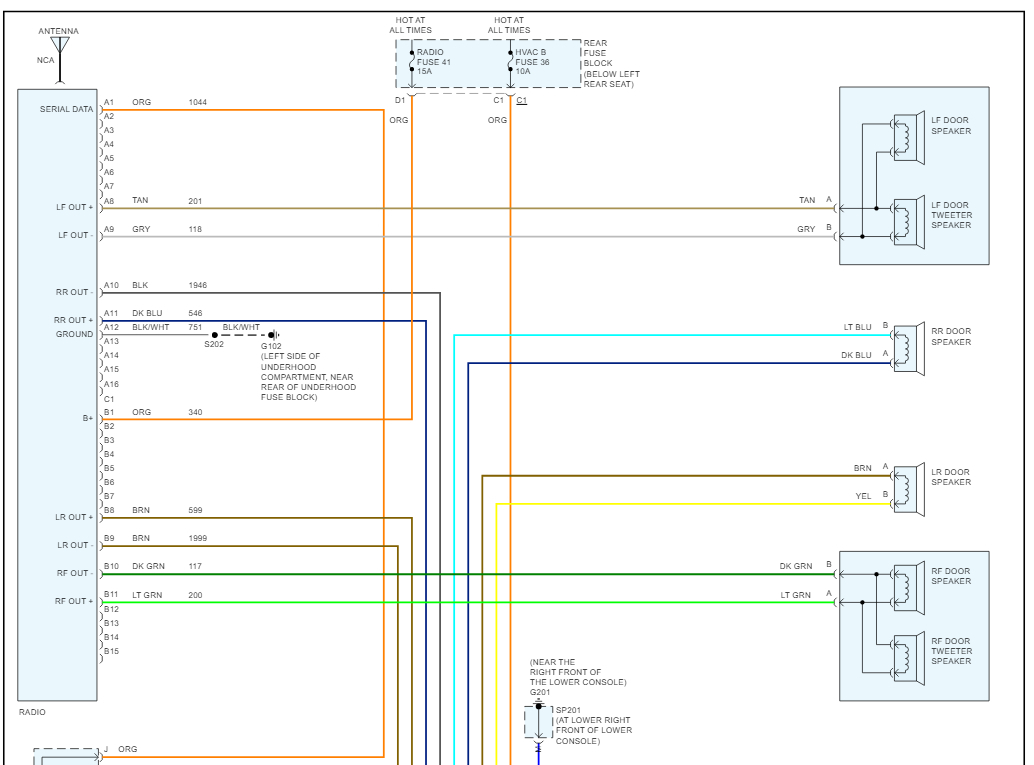The height and width of the screenshot is (765, 1034).
Task: Click circuit number 751 on BLK/WHT wire
Action: [195, 327]
